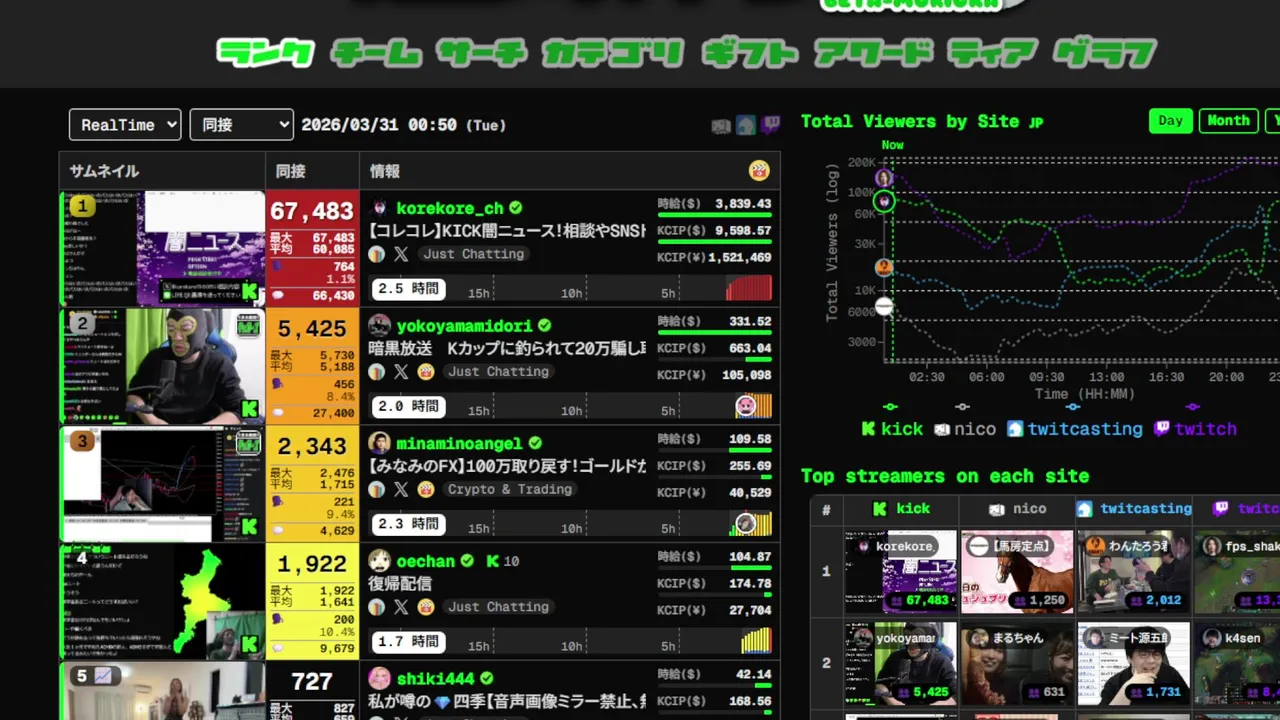The height and width of the screenshot is (720, 1280).
Task: Toggle the twitcasting site filter icon
Action: [746, 125]
